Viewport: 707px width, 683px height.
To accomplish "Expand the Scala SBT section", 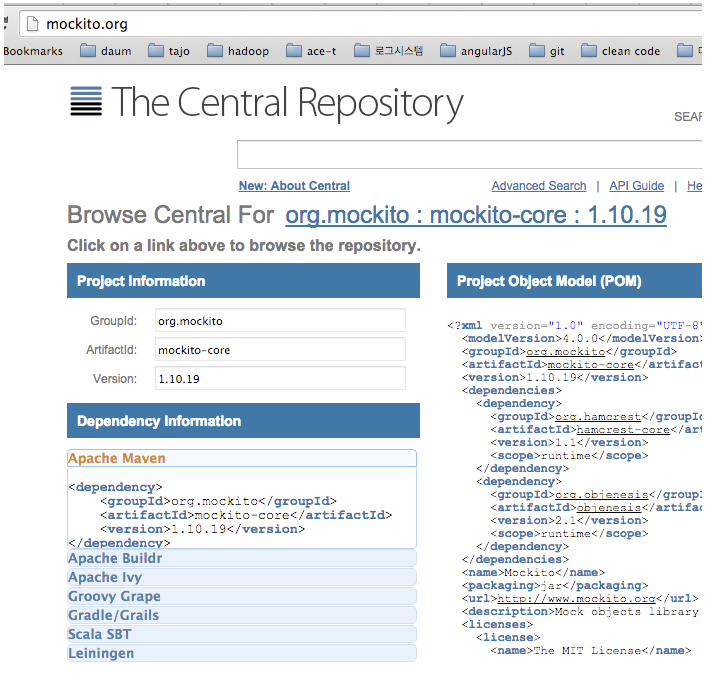I will (x=242, y=634).
